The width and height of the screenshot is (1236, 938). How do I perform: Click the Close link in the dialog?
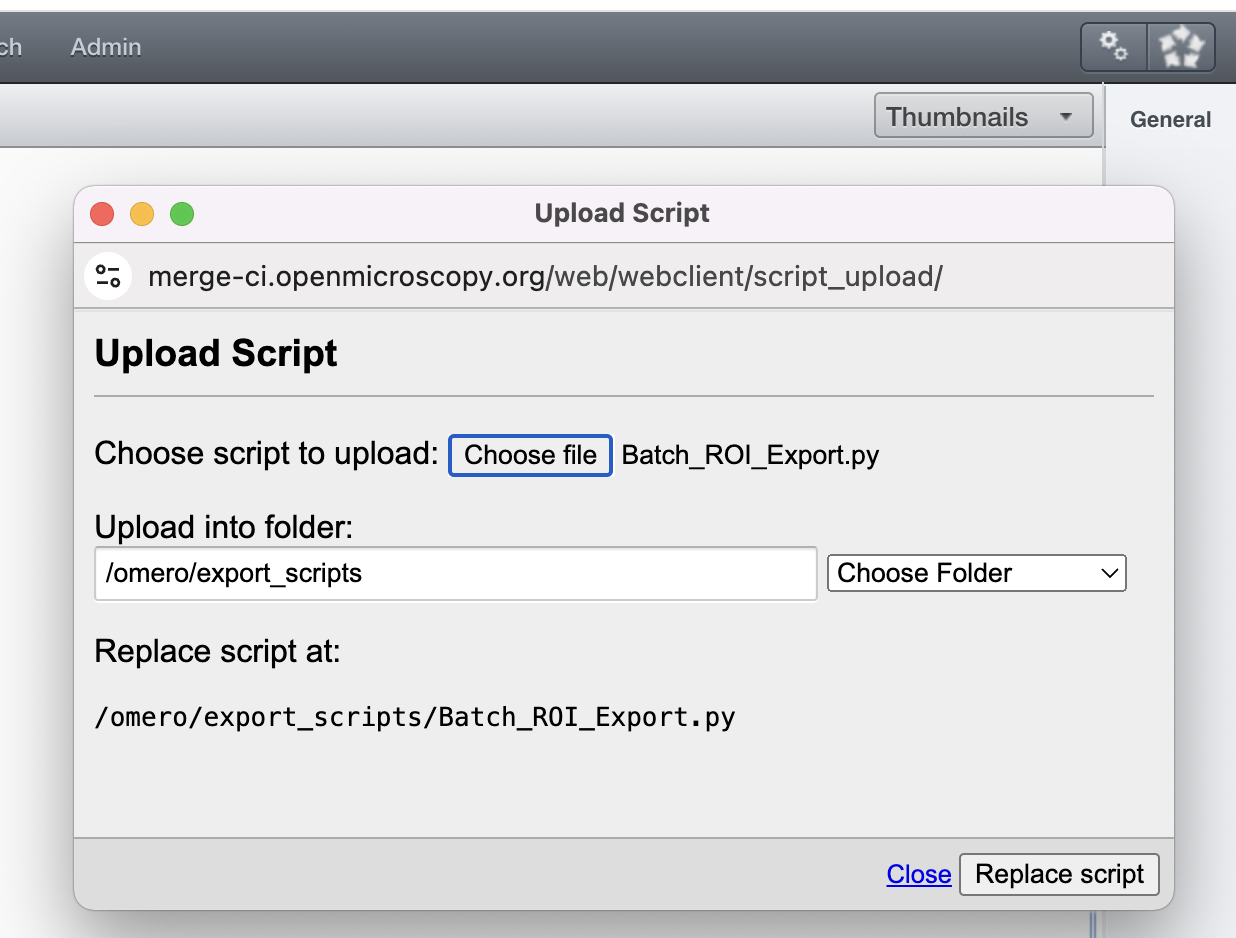pyautogui.click(x=918, y=873)
